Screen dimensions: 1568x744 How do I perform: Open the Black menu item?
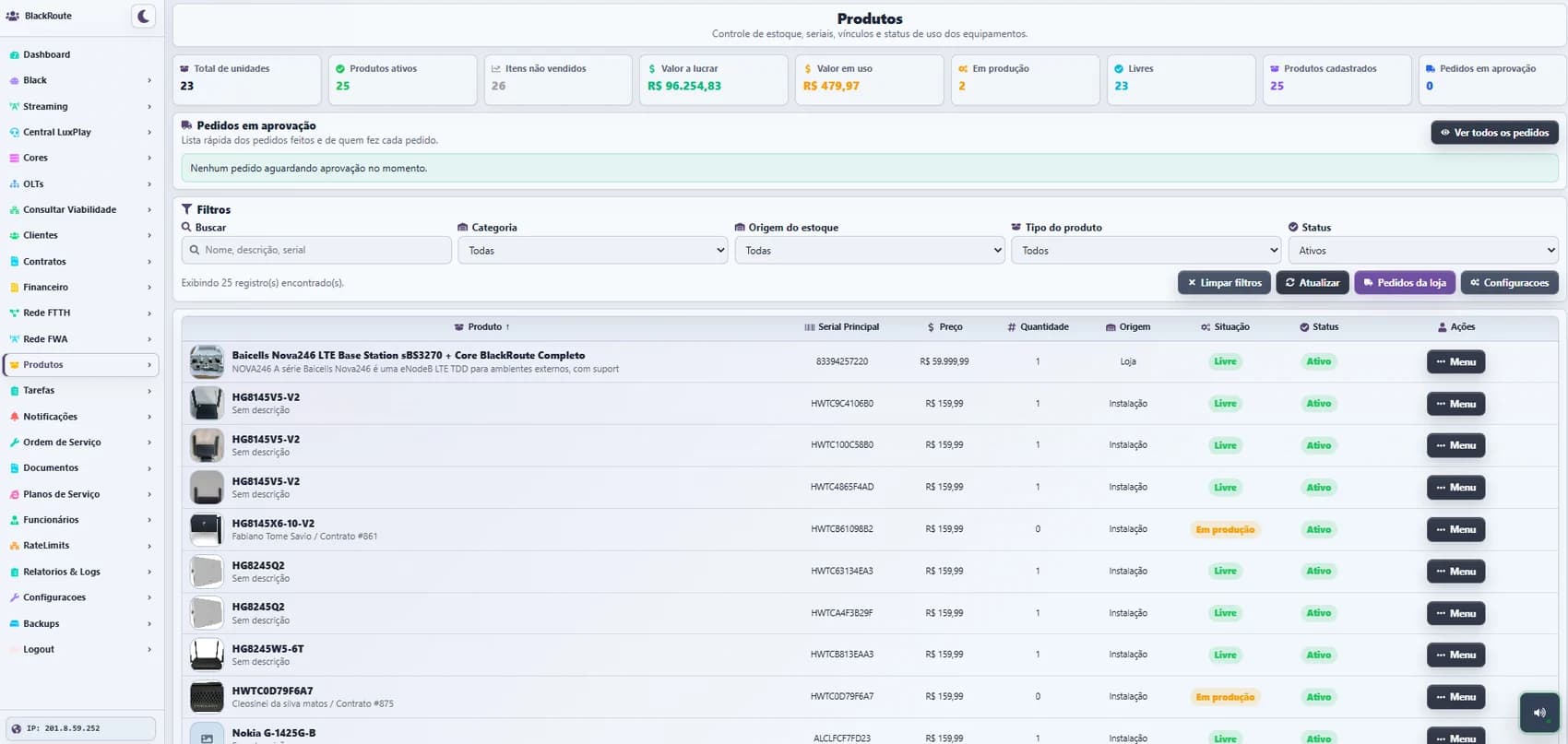80,81
